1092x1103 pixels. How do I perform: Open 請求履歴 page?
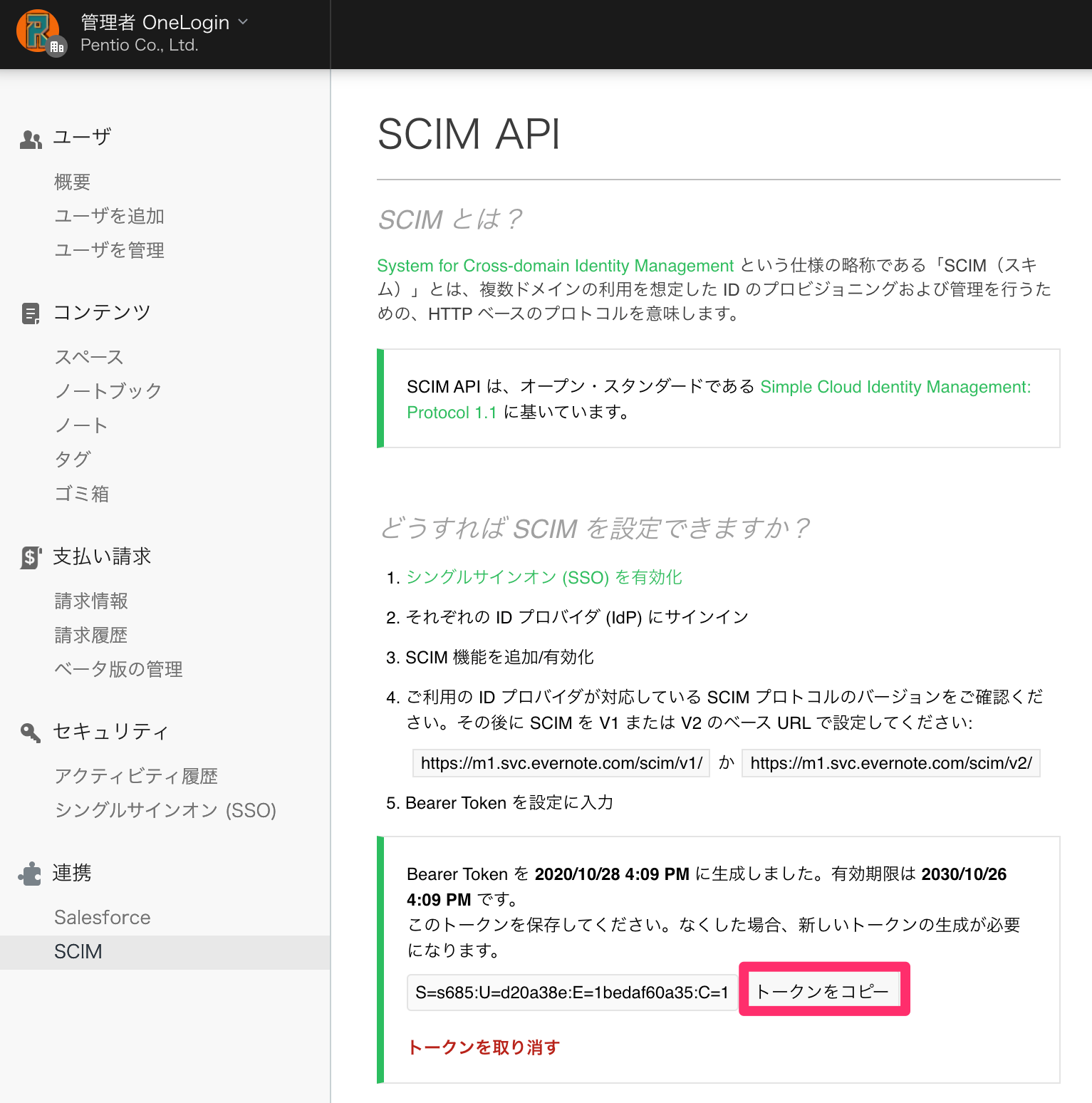(91, 635)
